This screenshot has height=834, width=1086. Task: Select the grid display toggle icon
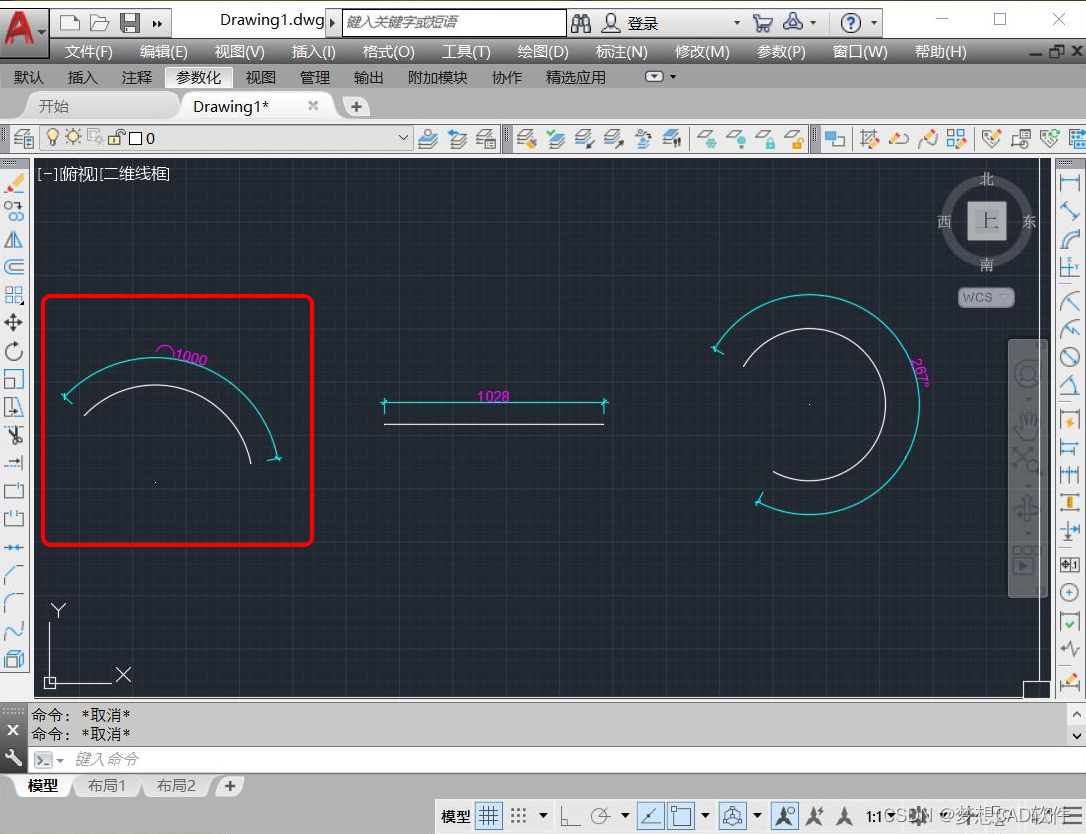click(x=489, y=816)
